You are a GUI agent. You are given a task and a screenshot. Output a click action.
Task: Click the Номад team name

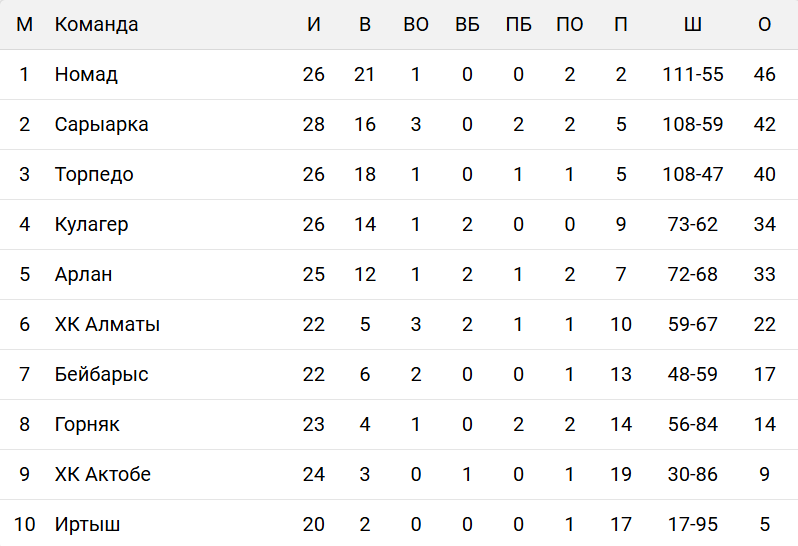pyautogui.click(x=86, y=75)
